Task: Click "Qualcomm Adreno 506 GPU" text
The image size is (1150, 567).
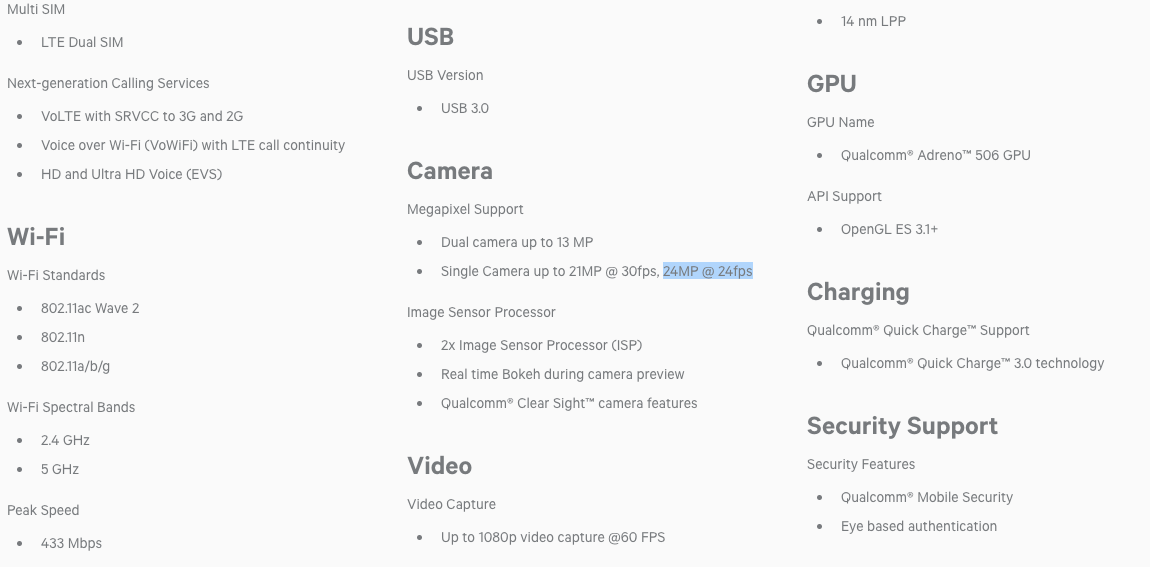Action: tap(935, 155)
